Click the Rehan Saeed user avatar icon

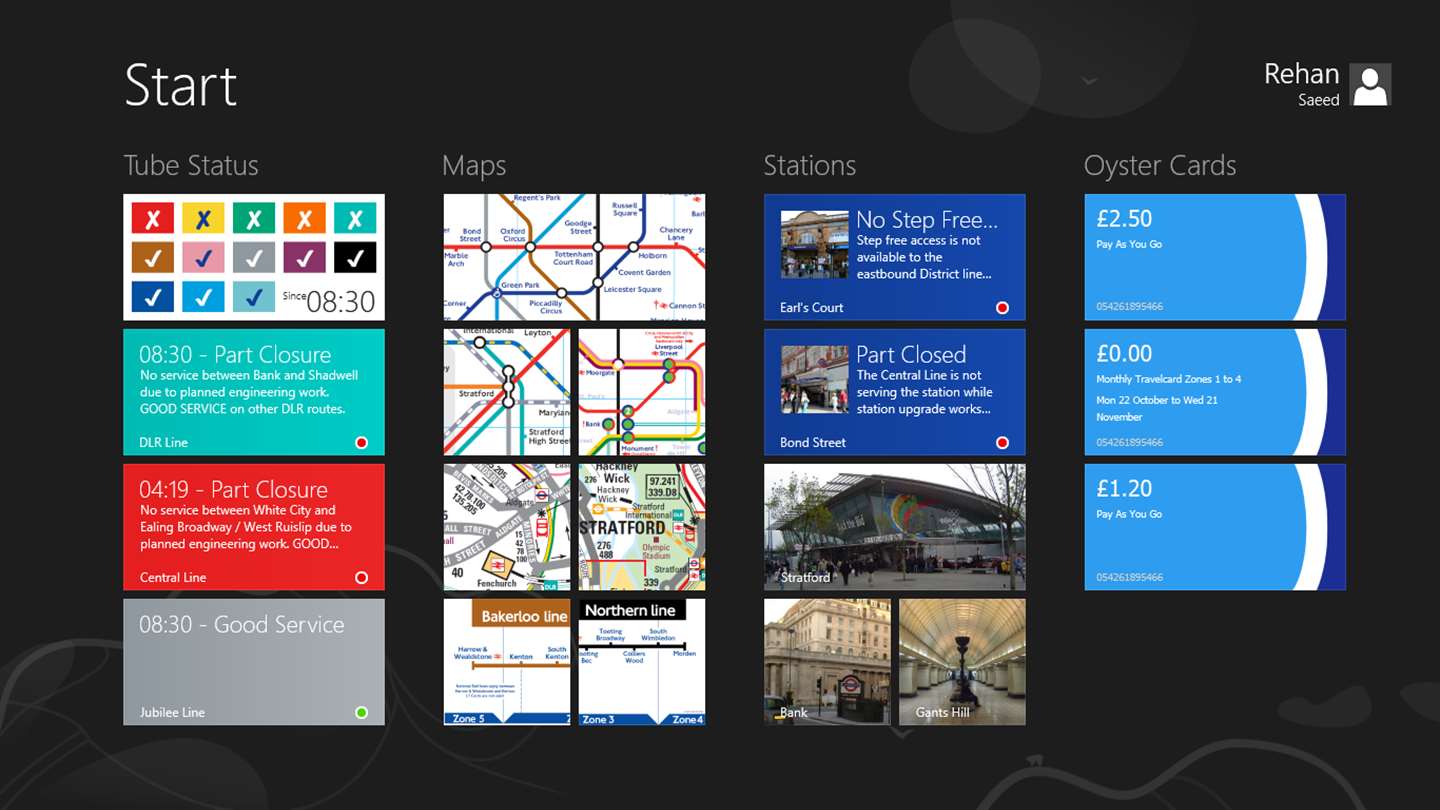point(1370,85)
